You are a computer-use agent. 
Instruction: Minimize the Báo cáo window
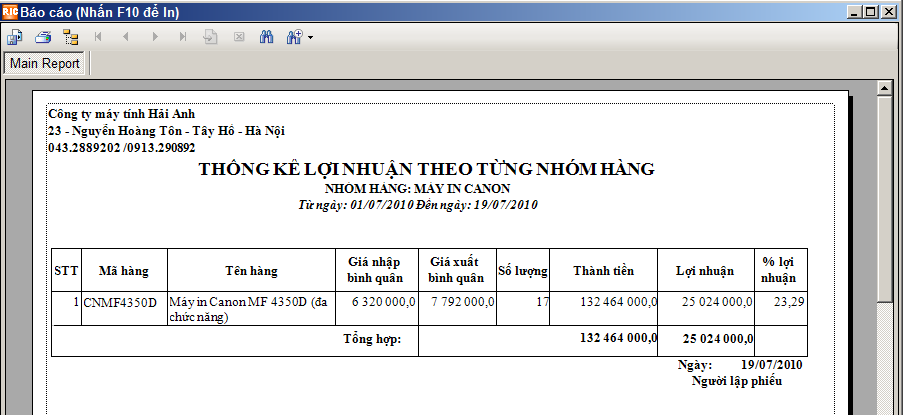[855, 12]
